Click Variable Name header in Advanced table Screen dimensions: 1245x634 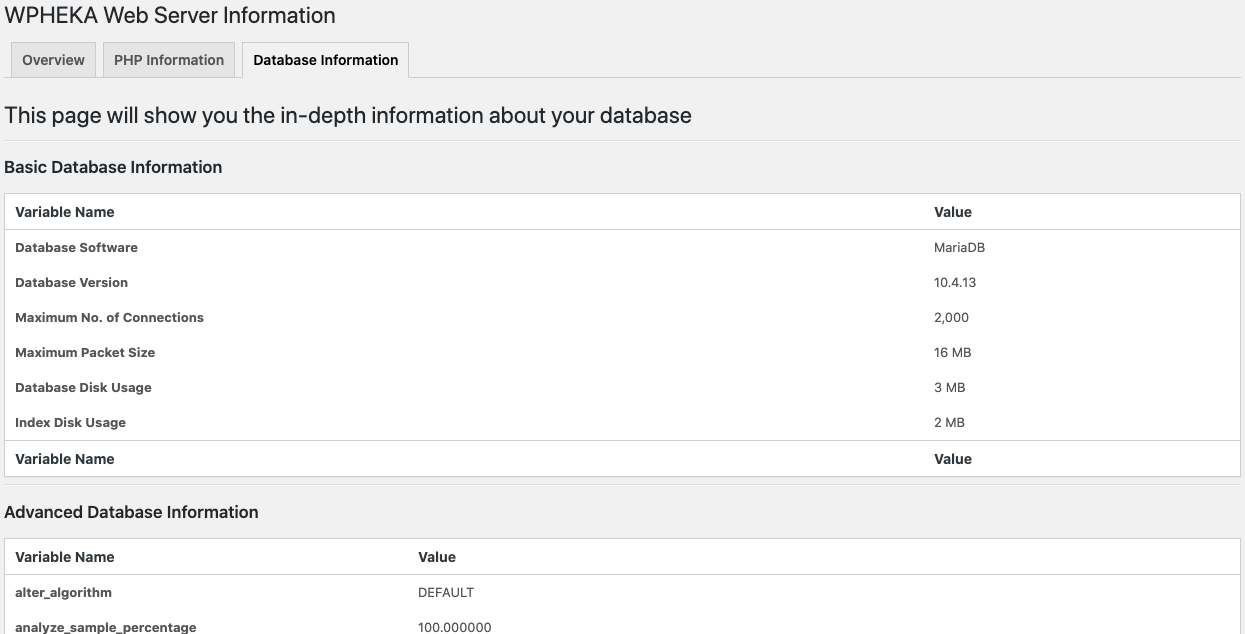(65, 557)
